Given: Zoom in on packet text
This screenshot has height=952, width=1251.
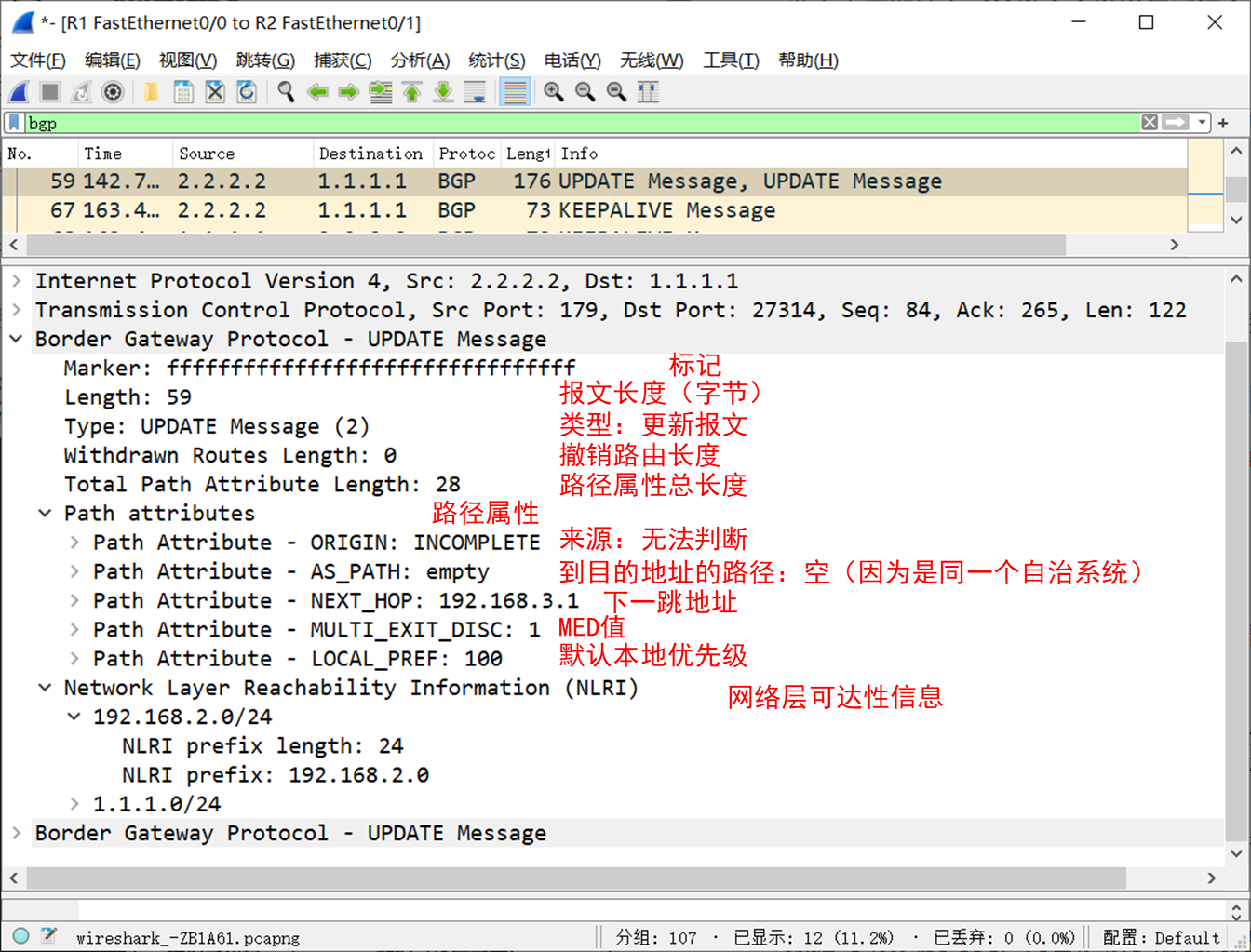Looking at the screenshot, I should tap(554, 91).
